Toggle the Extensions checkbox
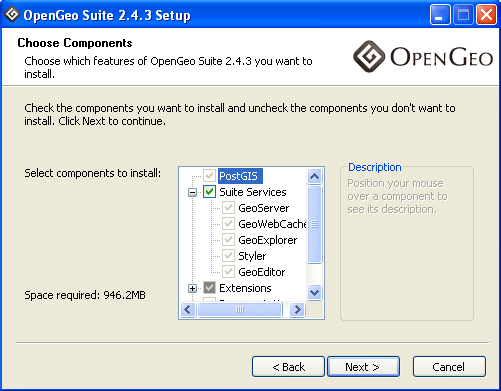The width and height of the screenshot is (501, 391). pyautogui.click(x=209, y=288)
